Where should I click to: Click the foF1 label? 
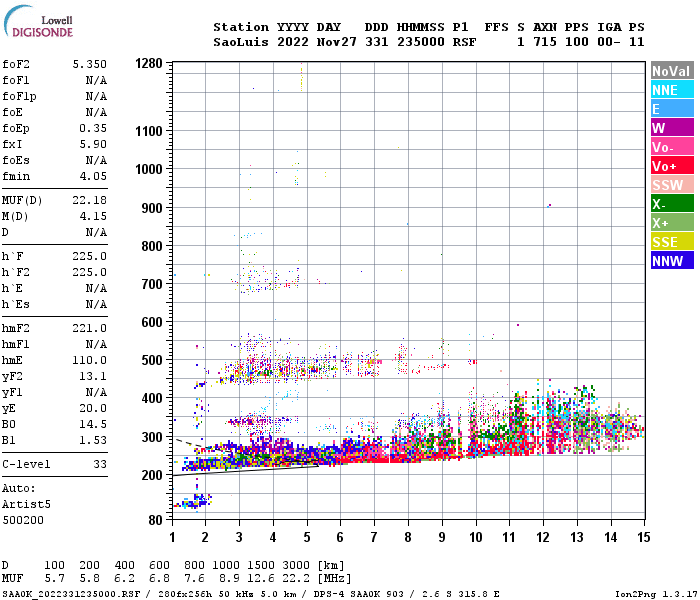click(x=16, y=80)
